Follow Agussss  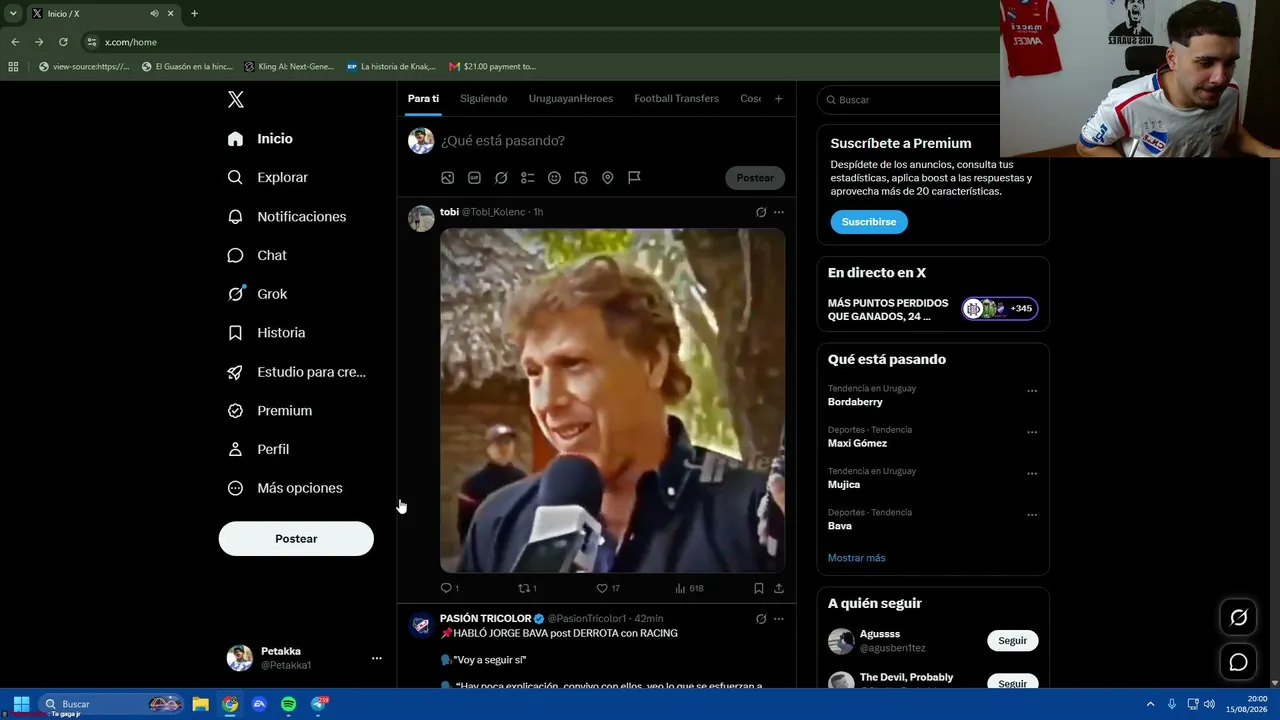(1012, 641)
